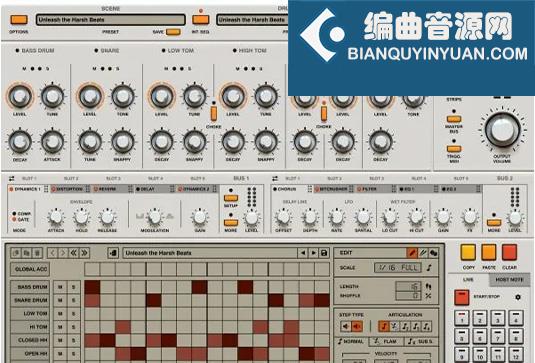
Task: Select the line draw edit tool
Action: point(423,253)
